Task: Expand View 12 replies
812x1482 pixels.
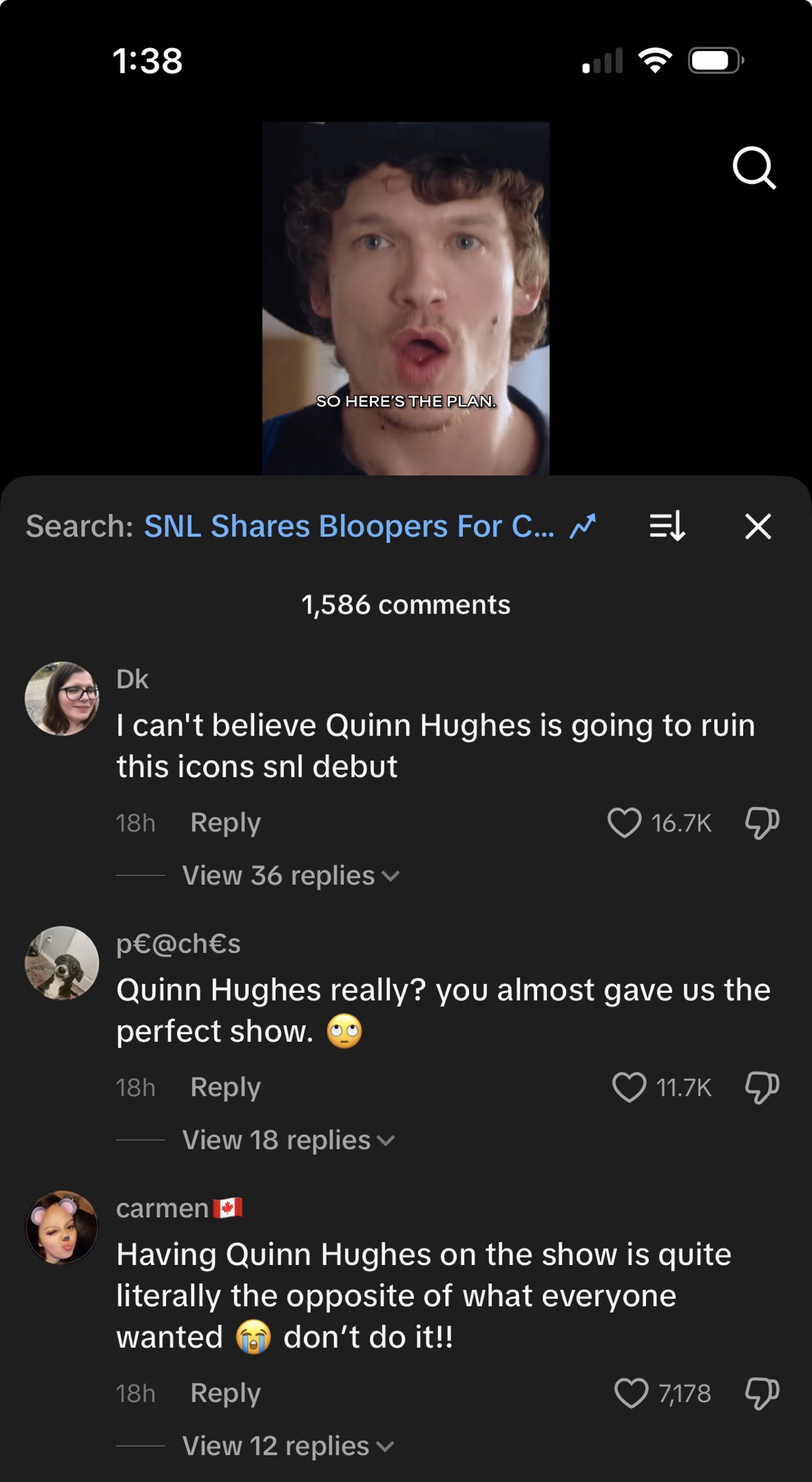Action: [287, 1446]
